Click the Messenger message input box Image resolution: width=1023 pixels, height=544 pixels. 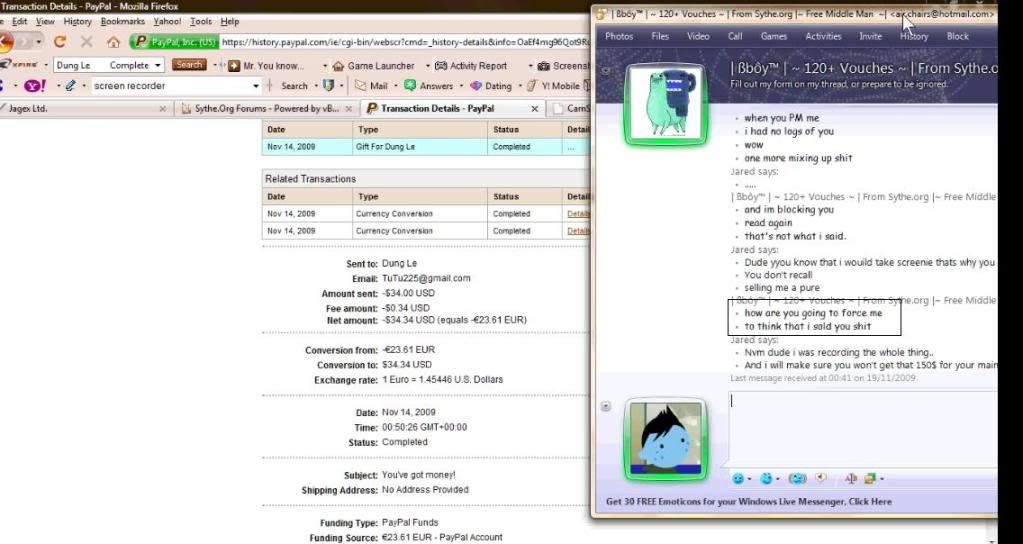863,429
